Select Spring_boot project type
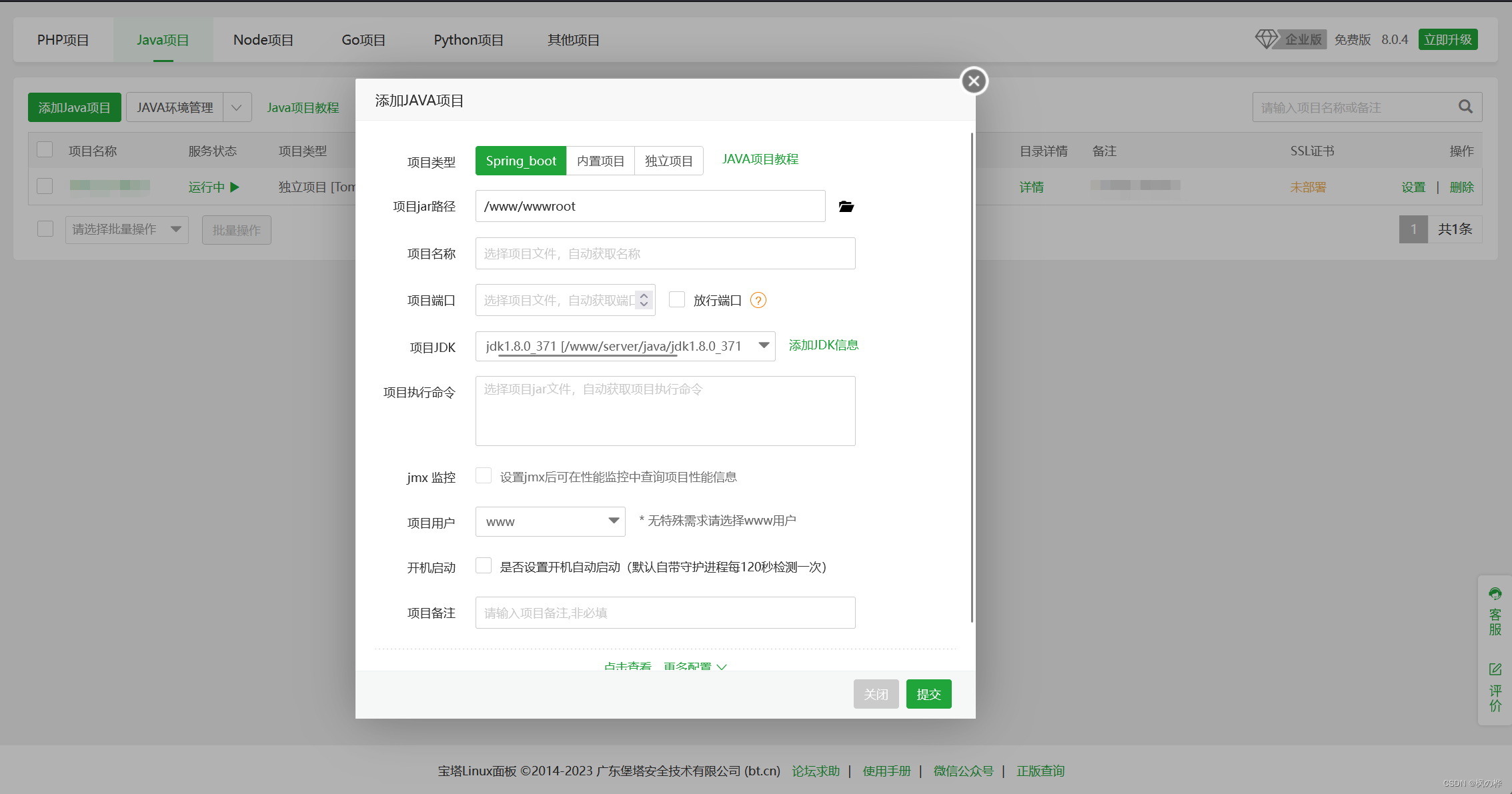The width and height of the screenshot is (1512, 794). click(521, 161)
